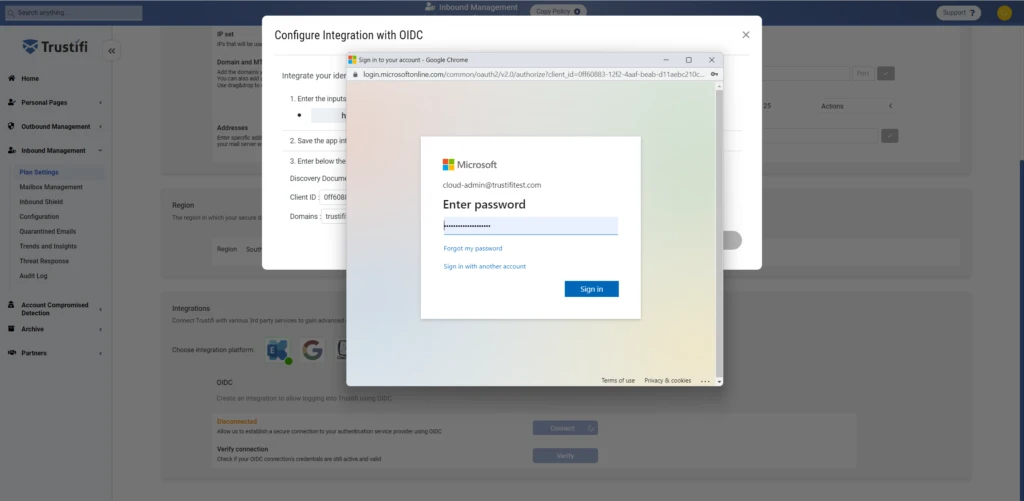Click the OIDC Connect button
Image resolution: width=1024 pixels, height=501 pixels.
(x=565, y=428)
